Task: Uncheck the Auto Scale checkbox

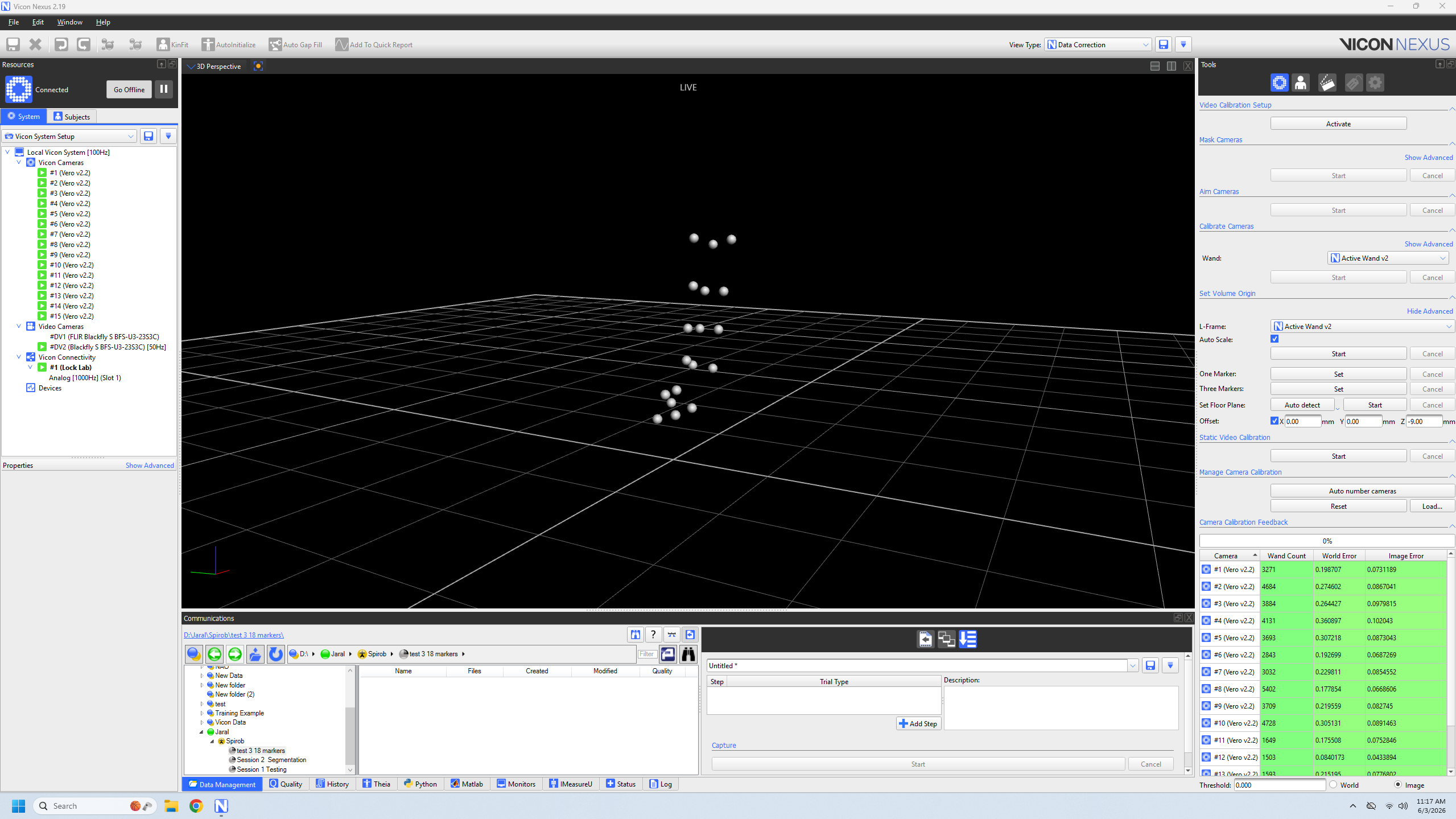Action: click(1274, 339)
